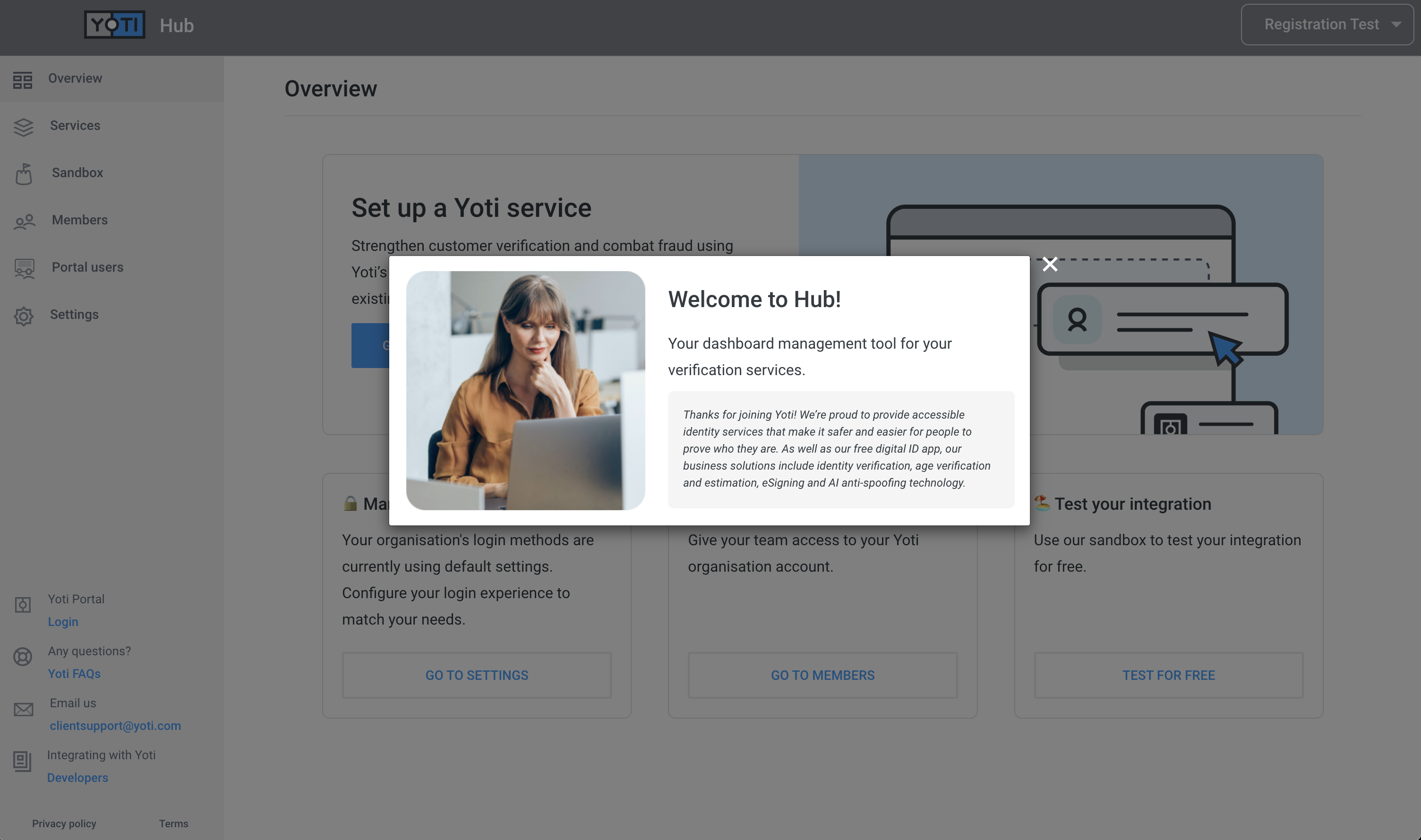Open the Yoti FAQs link
The width and height of the screenshot is (1421, 840).
click(x=74, y=674)
